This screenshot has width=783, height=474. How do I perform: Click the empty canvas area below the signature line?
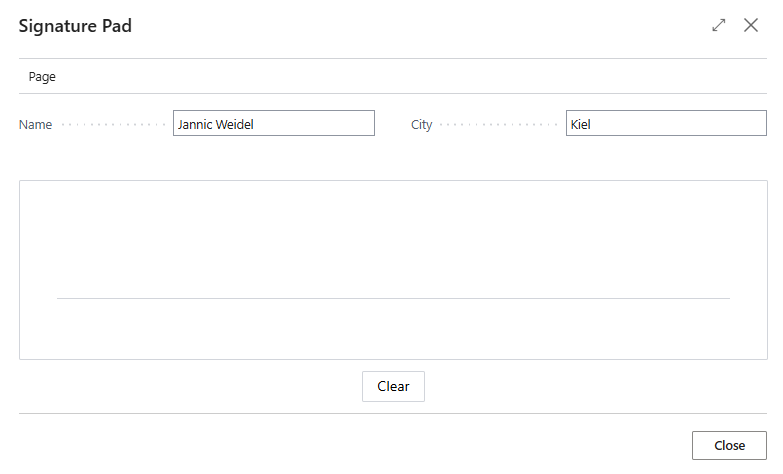coord(393,330)
